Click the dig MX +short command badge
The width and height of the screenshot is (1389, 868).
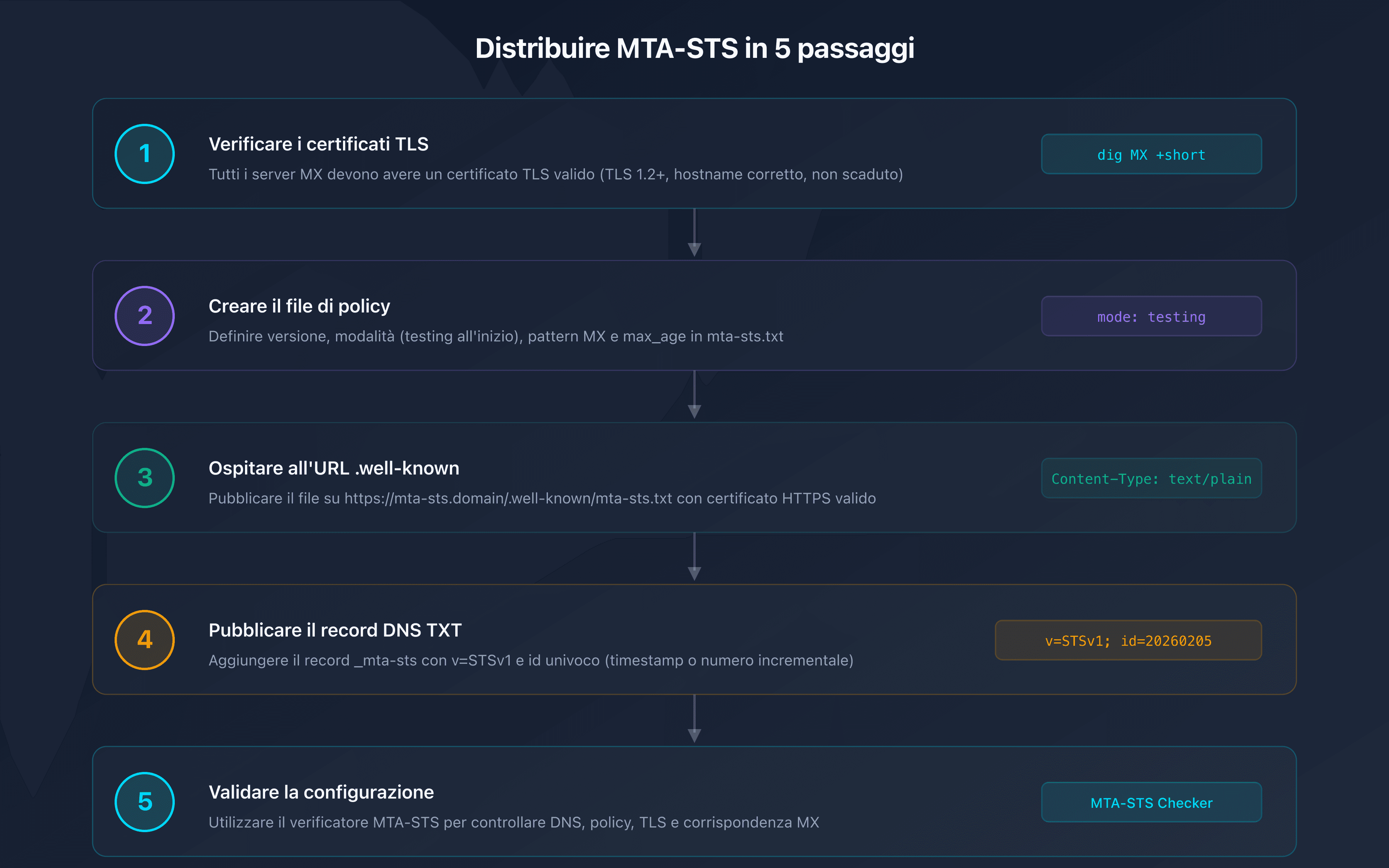click(x=1151, y=154)
